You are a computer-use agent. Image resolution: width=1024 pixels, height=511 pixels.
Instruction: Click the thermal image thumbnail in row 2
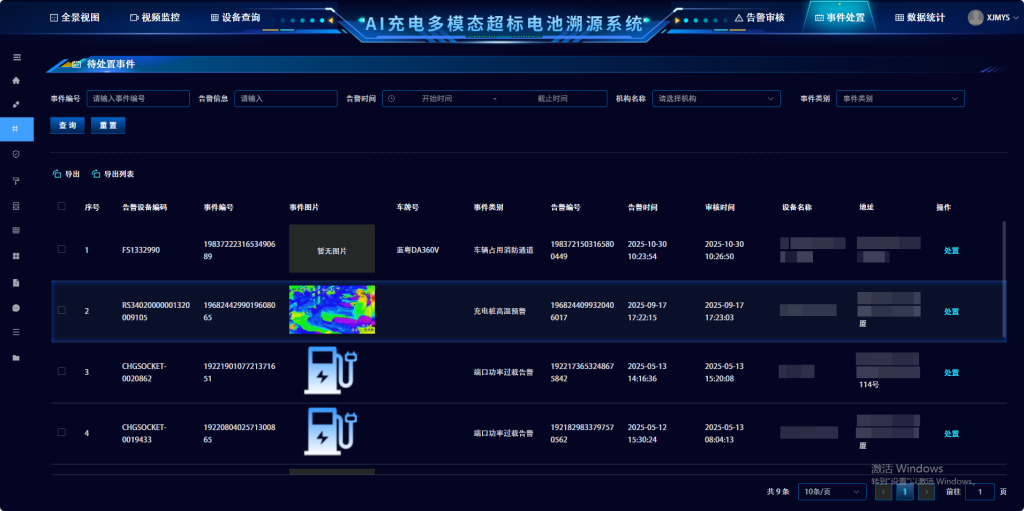pyautogui.click(x=331, y=310)
